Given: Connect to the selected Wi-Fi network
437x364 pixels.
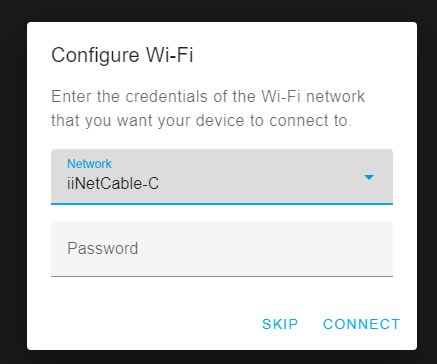Looking at the screenshot, I should click(361, 324).
